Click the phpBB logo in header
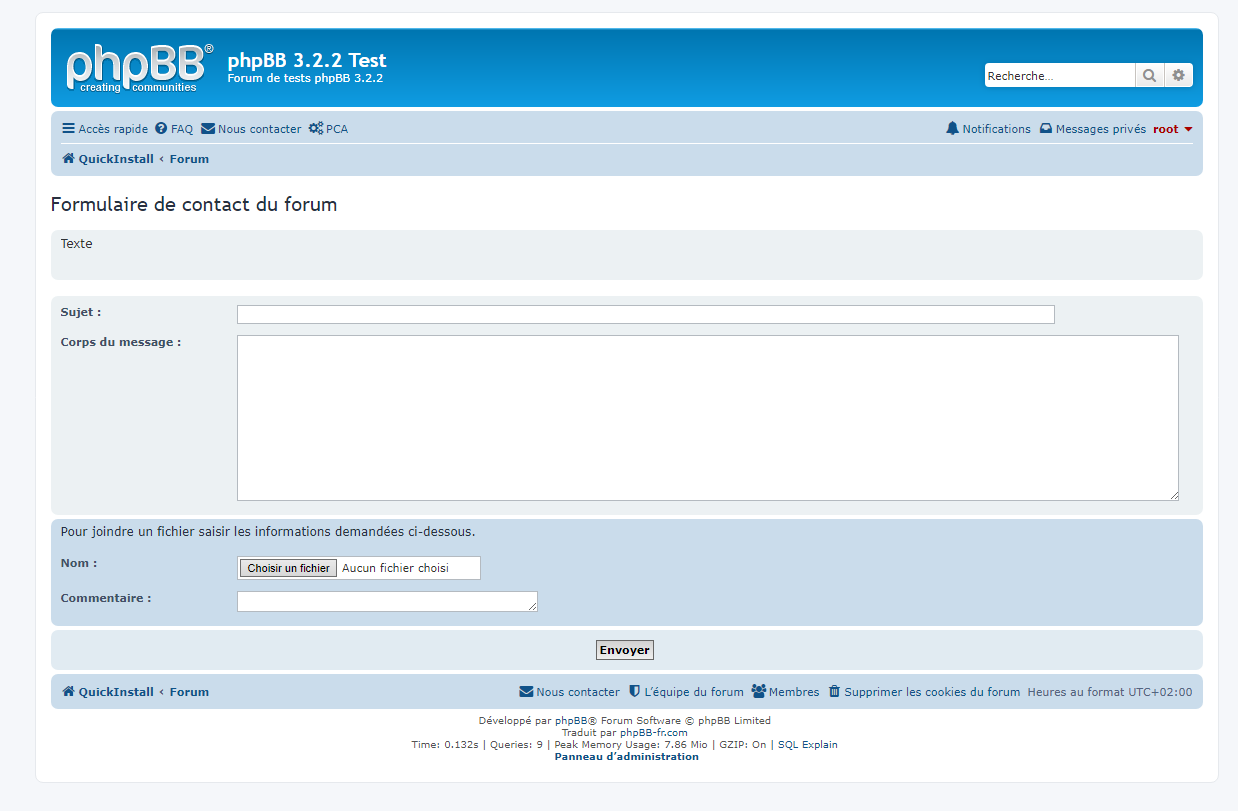Screen dimensions: 1238x811 [139, 68]
